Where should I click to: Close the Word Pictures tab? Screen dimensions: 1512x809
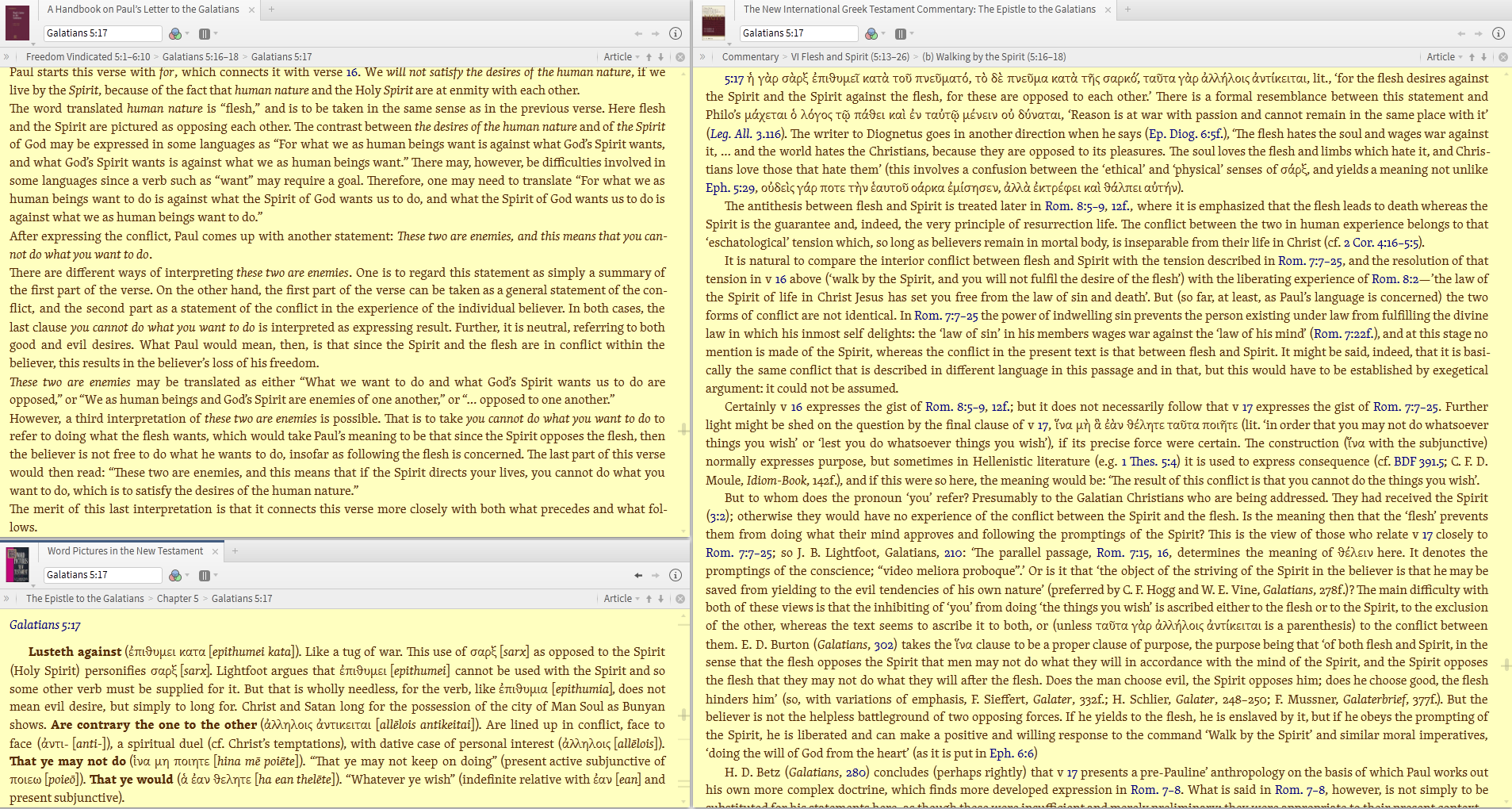(x=215, y=551)
